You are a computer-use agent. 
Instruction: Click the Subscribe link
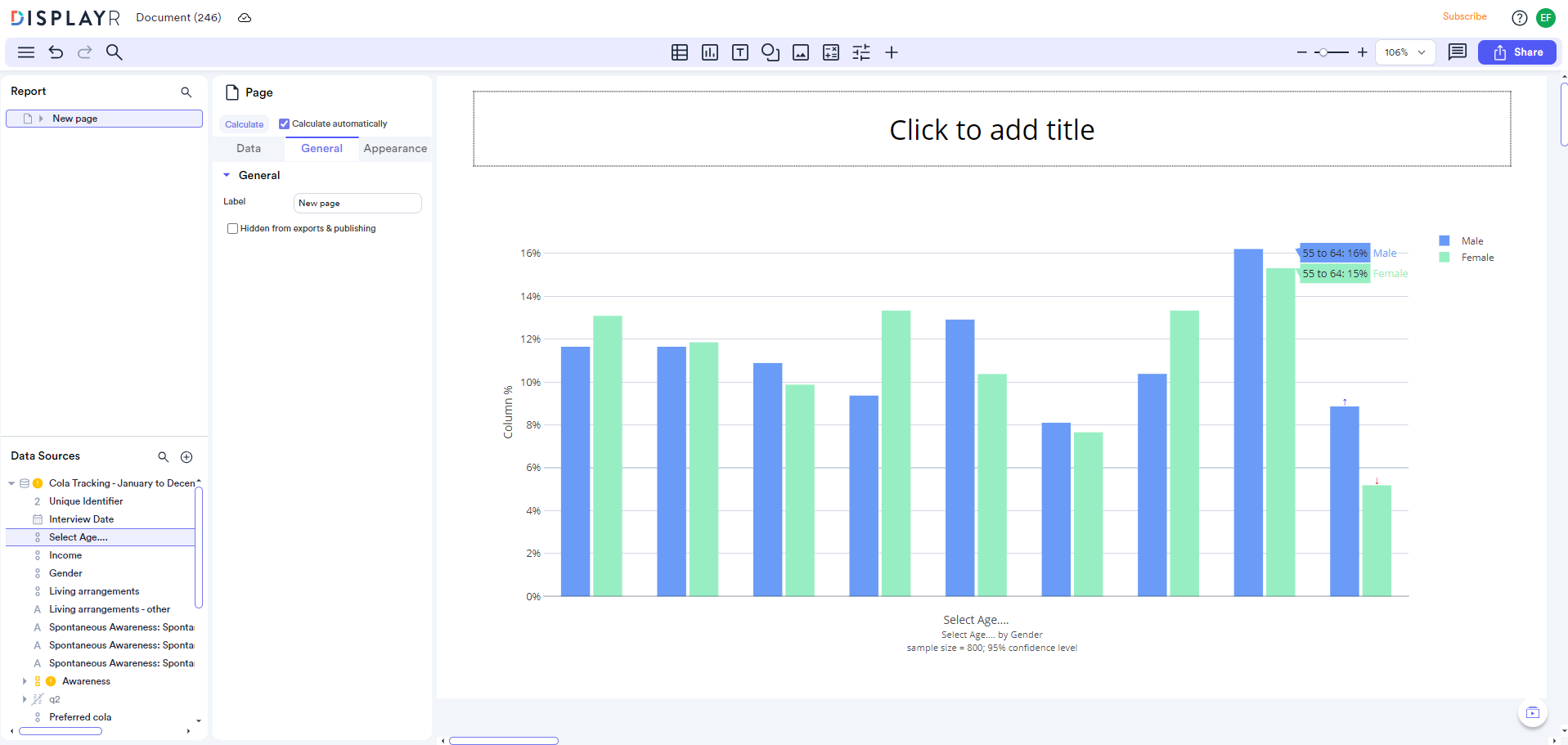[x=1464, y=16]
